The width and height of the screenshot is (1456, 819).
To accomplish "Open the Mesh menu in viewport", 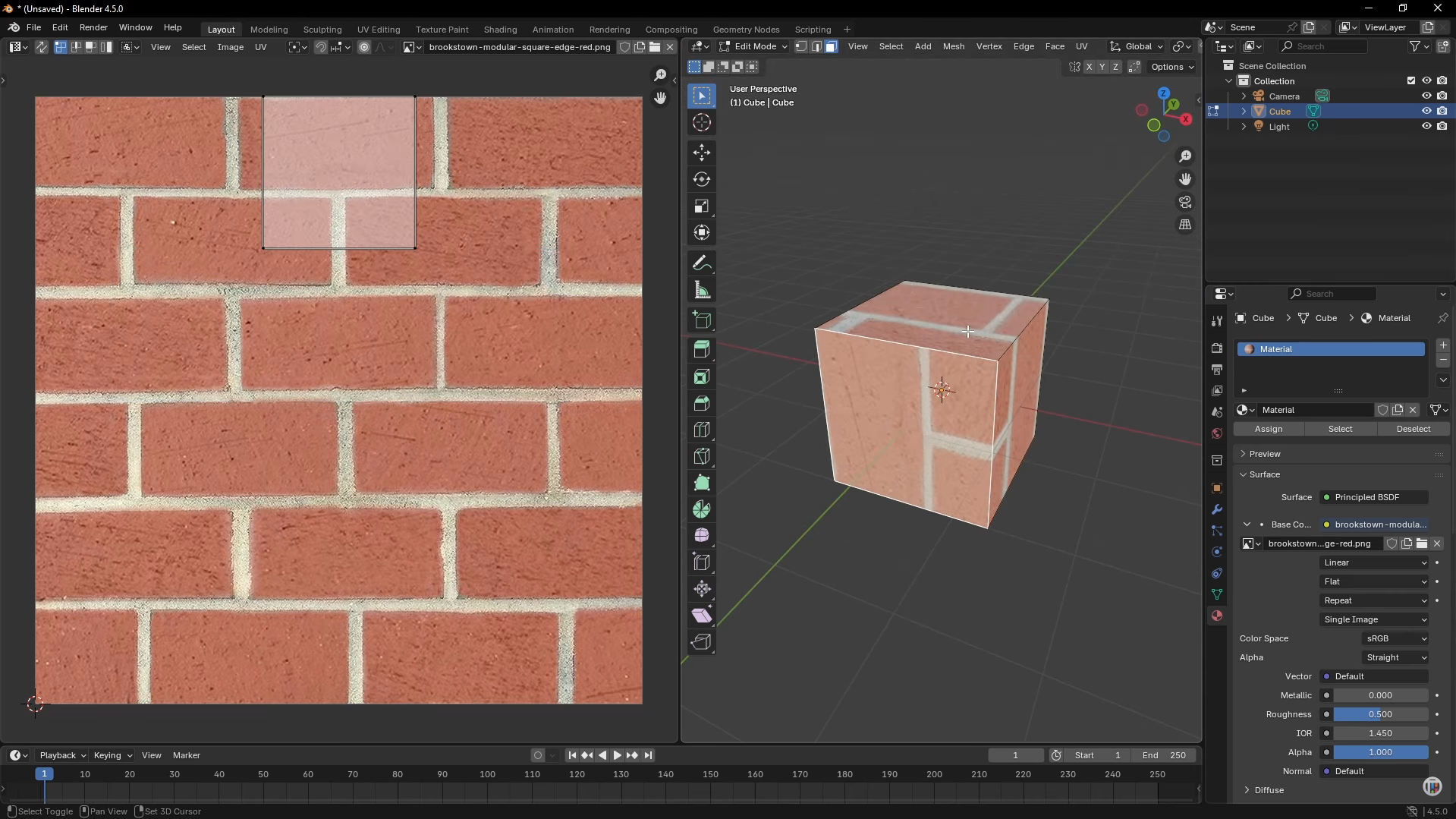I will coord(954,46).
